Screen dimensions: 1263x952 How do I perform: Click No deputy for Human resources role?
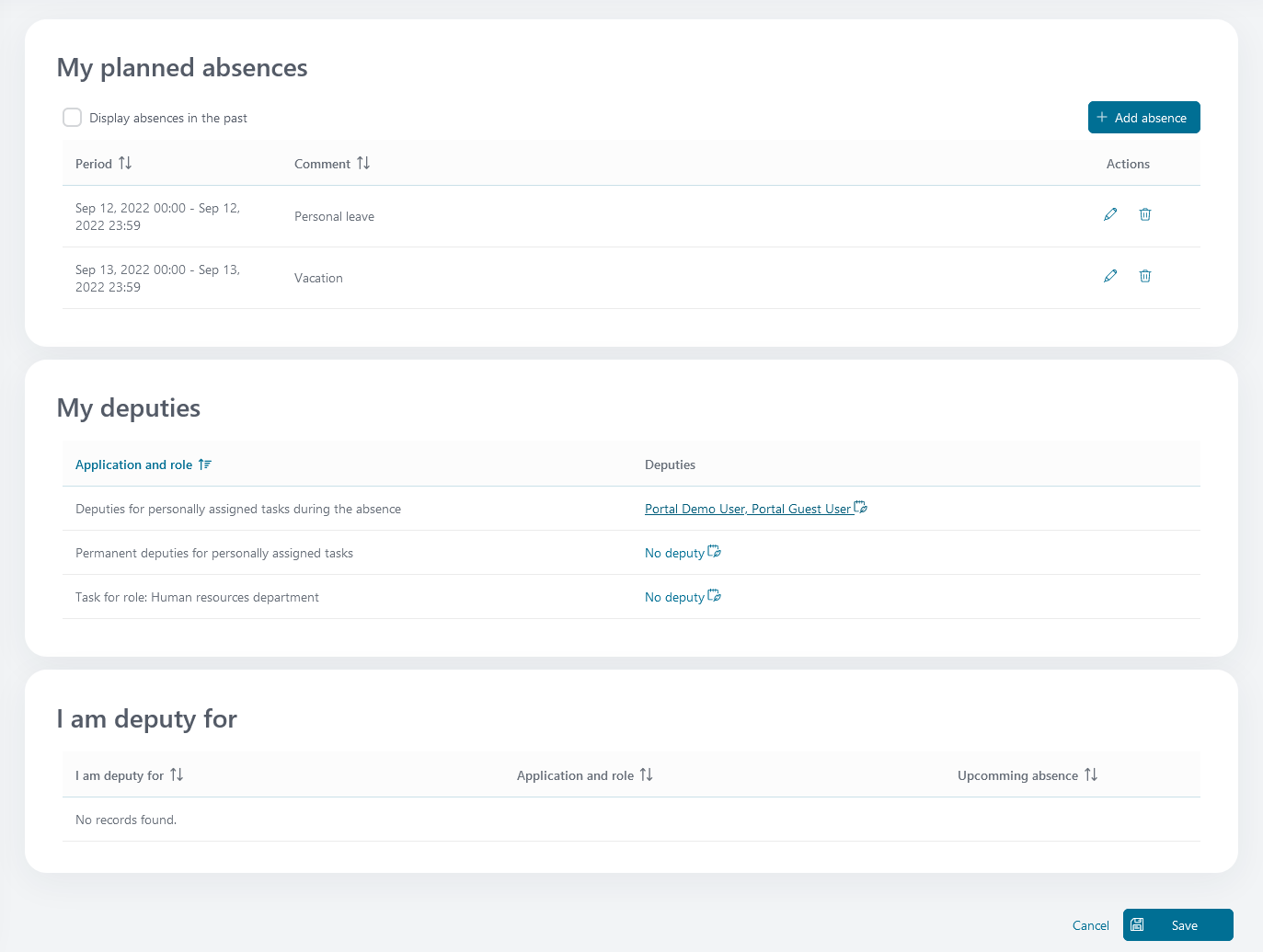tap(674, 597)
